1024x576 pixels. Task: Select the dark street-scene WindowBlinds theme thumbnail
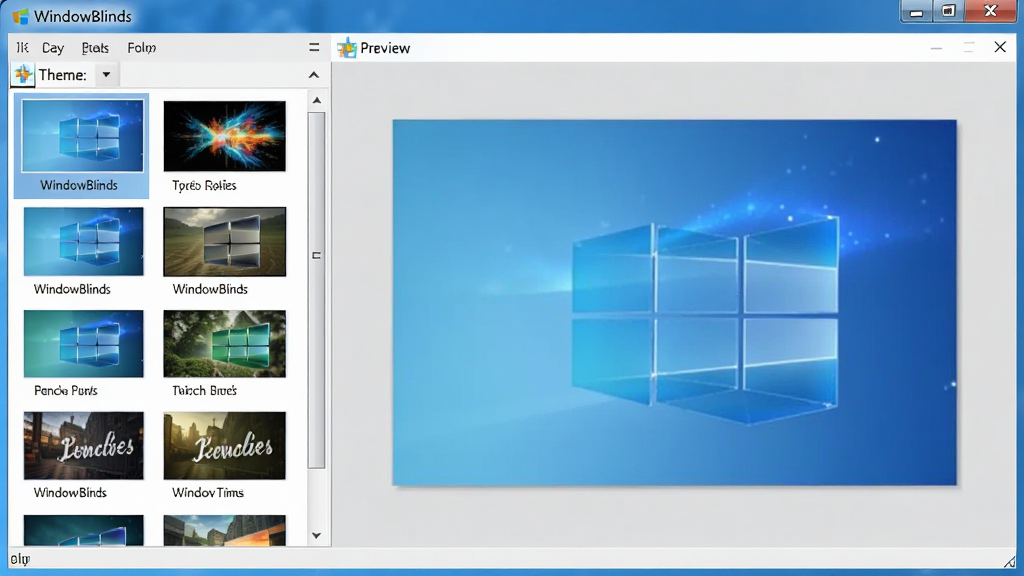(84, 445)
